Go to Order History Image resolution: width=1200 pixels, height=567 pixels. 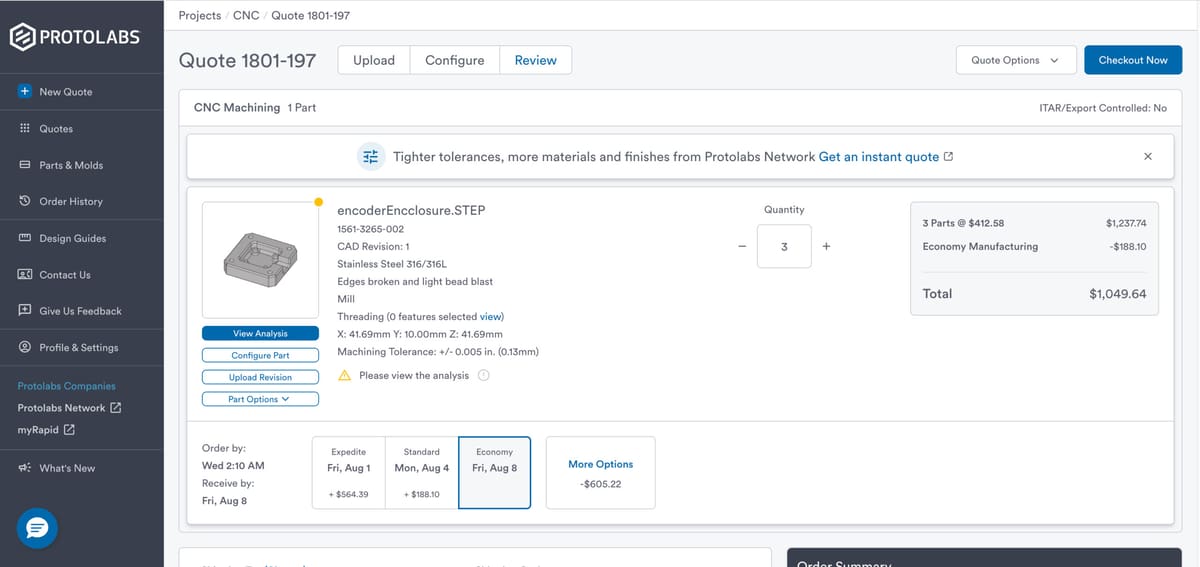pos(71,201)
